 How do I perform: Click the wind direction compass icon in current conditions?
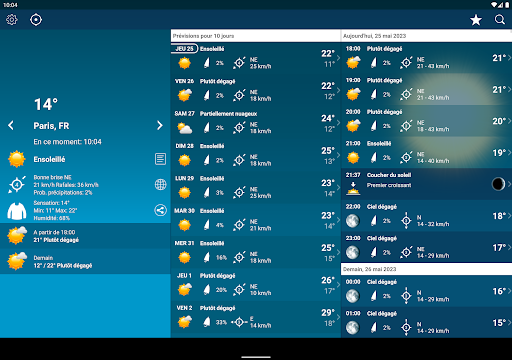pos(17,184)
